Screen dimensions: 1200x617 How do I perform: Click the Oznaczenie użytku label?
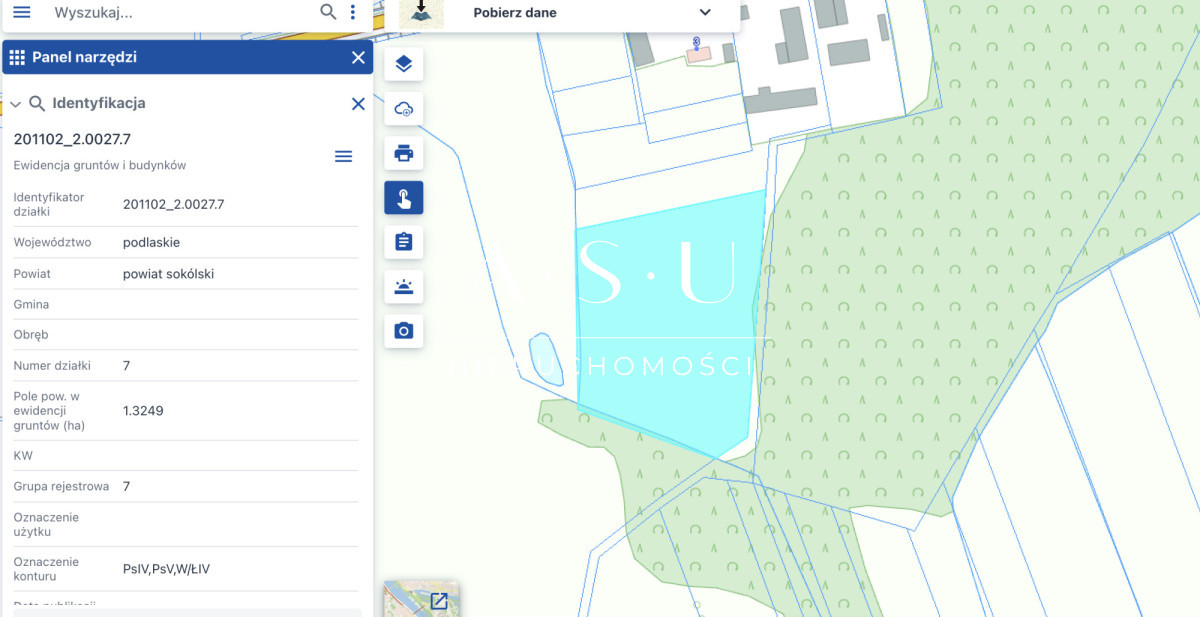click(x=46, y=525)
